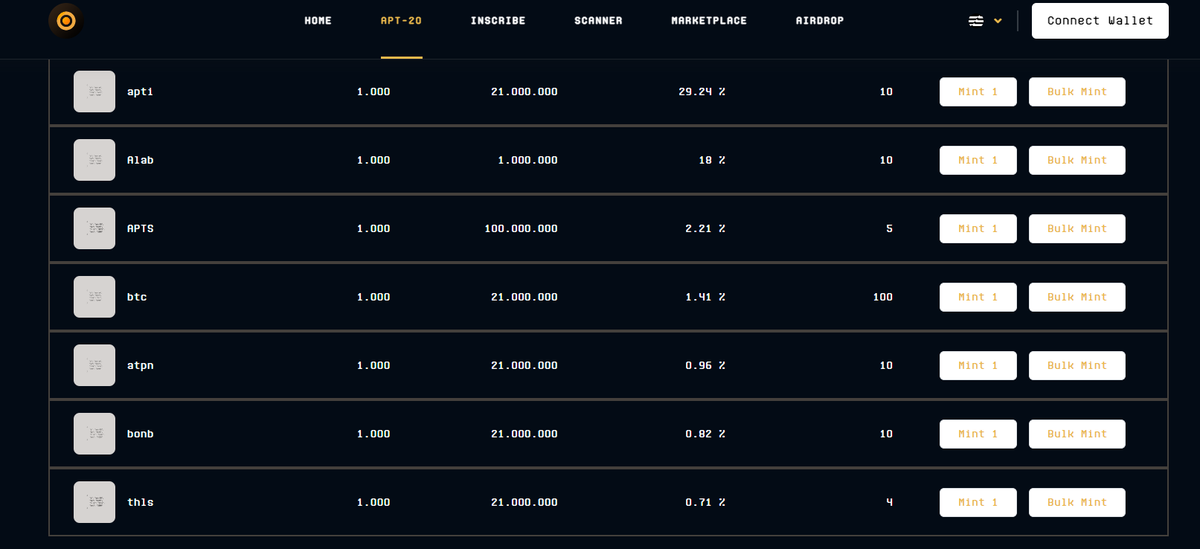The image size is (1200, 549).
Task: Mint 1 of the thls token
Action: pos(978,502)
